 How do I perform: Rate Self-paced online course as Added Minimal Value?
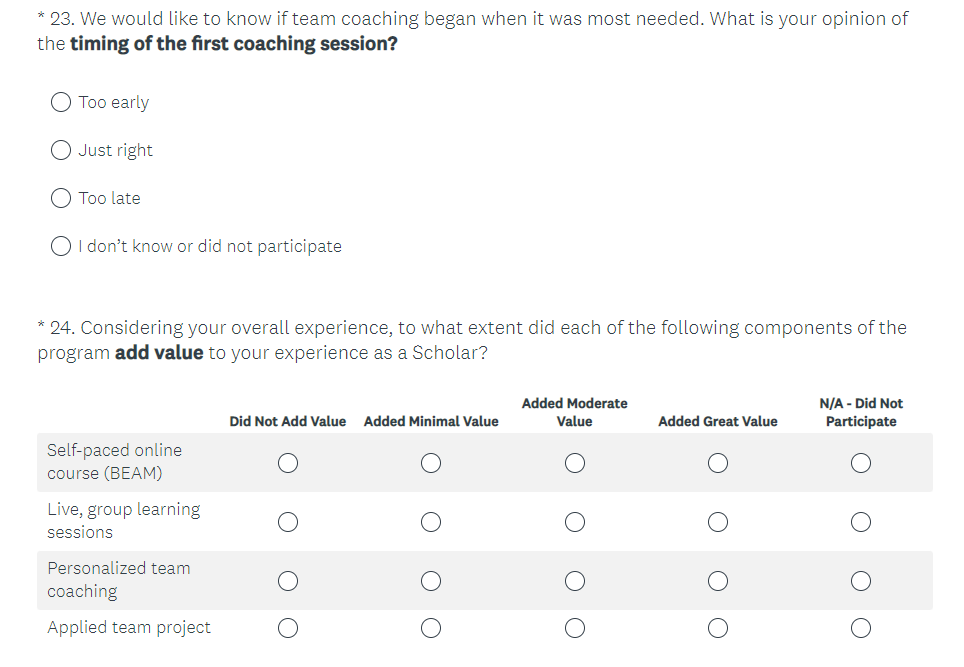(431, 463)
